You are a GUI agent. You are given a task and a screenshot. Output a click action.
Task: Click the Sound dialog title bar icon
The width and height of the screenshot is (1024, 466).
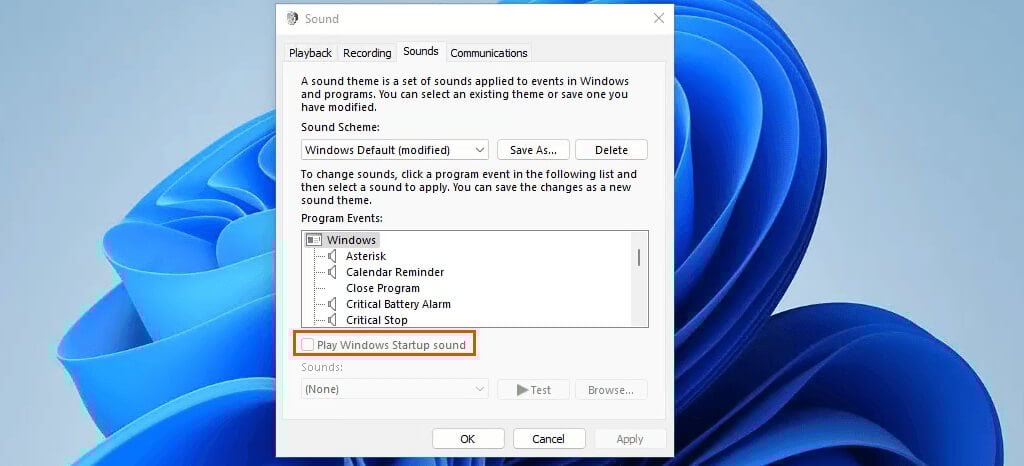pos(292,18)
